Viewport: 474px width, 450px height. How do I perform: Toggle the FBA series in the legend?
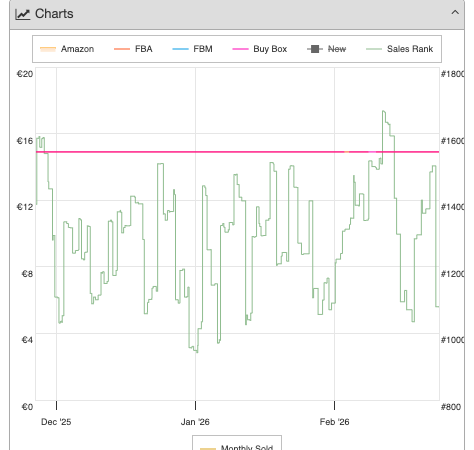[x=133, y=49]
